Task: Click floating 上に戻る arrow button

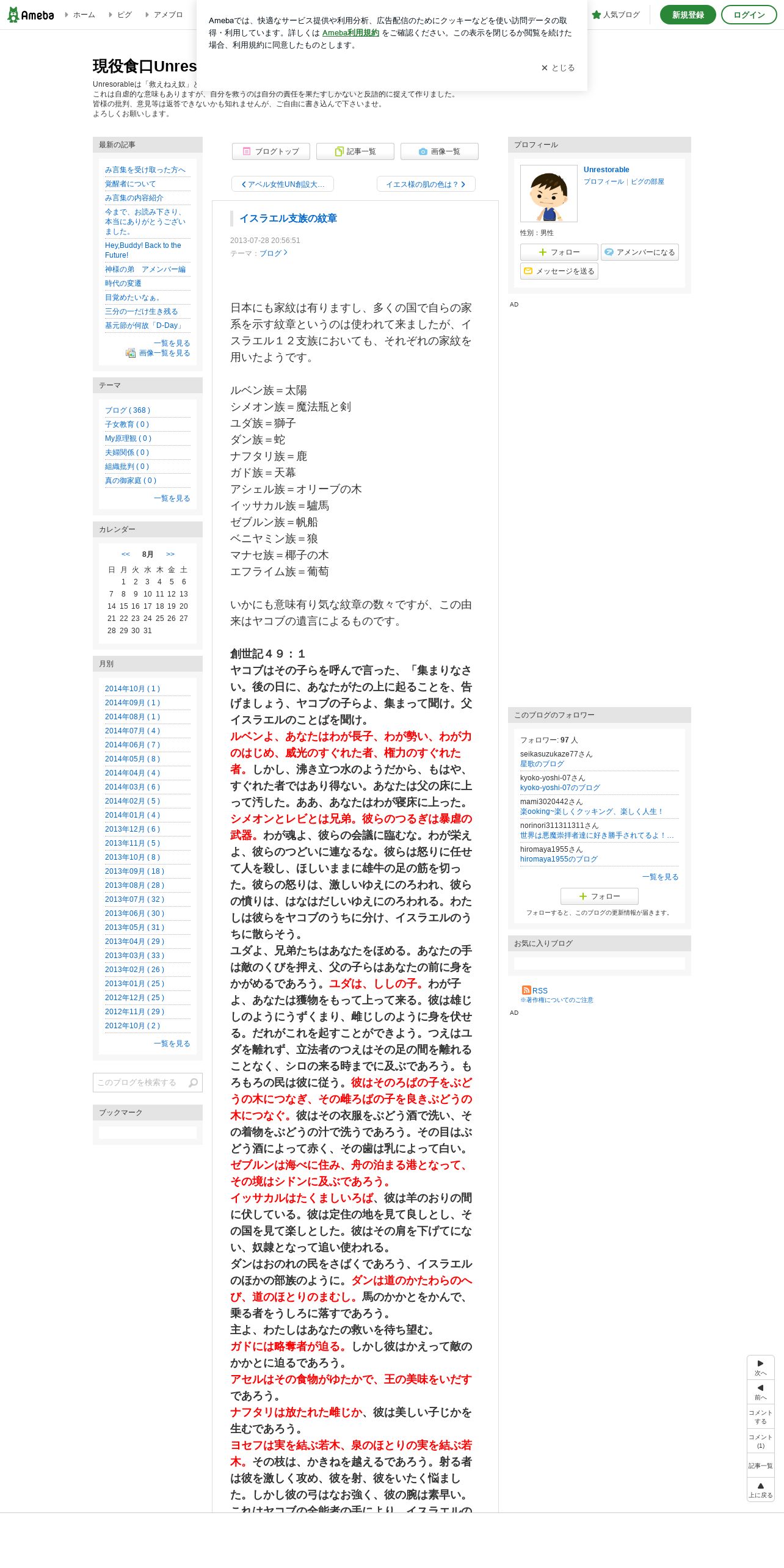Action: click(x=761, y=1490)
